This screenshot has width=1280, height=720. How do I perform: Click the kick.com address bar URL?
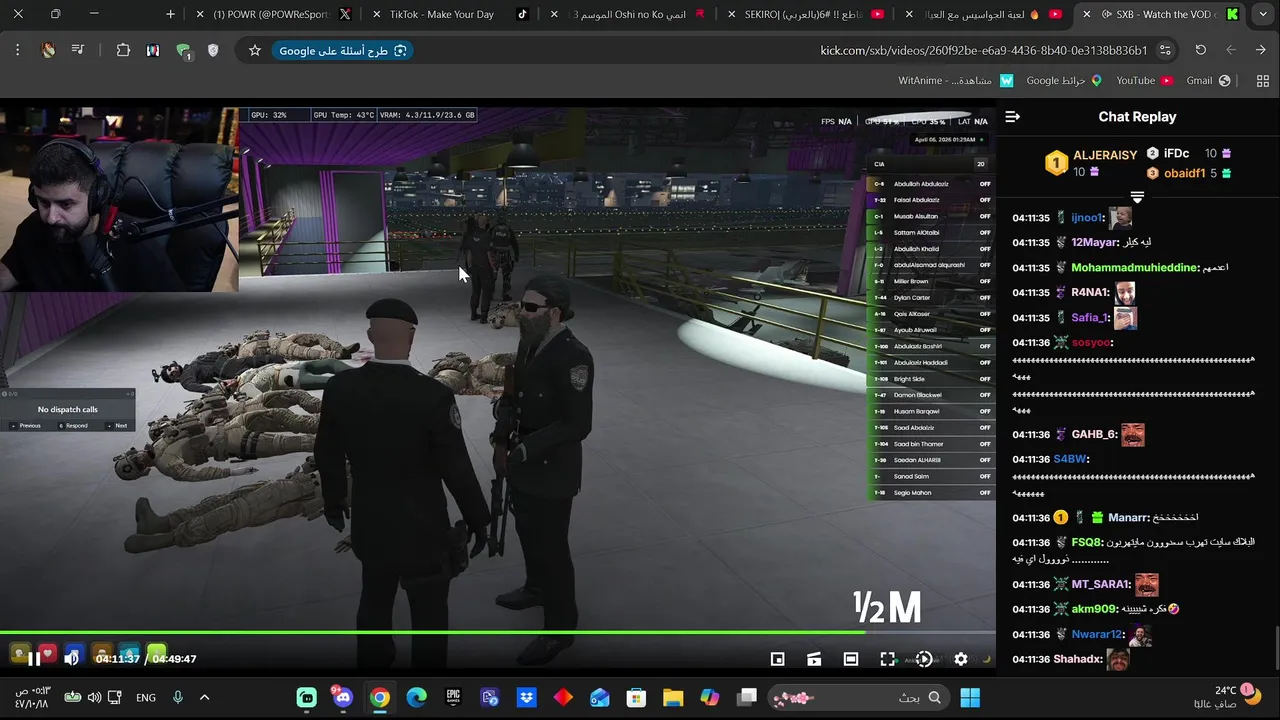984,50
